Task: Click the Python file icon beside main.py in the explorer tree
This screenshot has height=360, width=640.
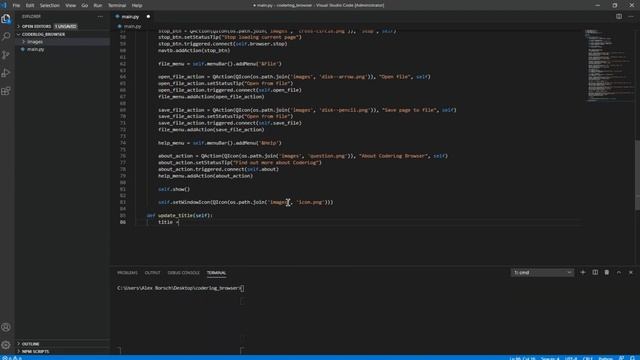Action: click(23, 49)
